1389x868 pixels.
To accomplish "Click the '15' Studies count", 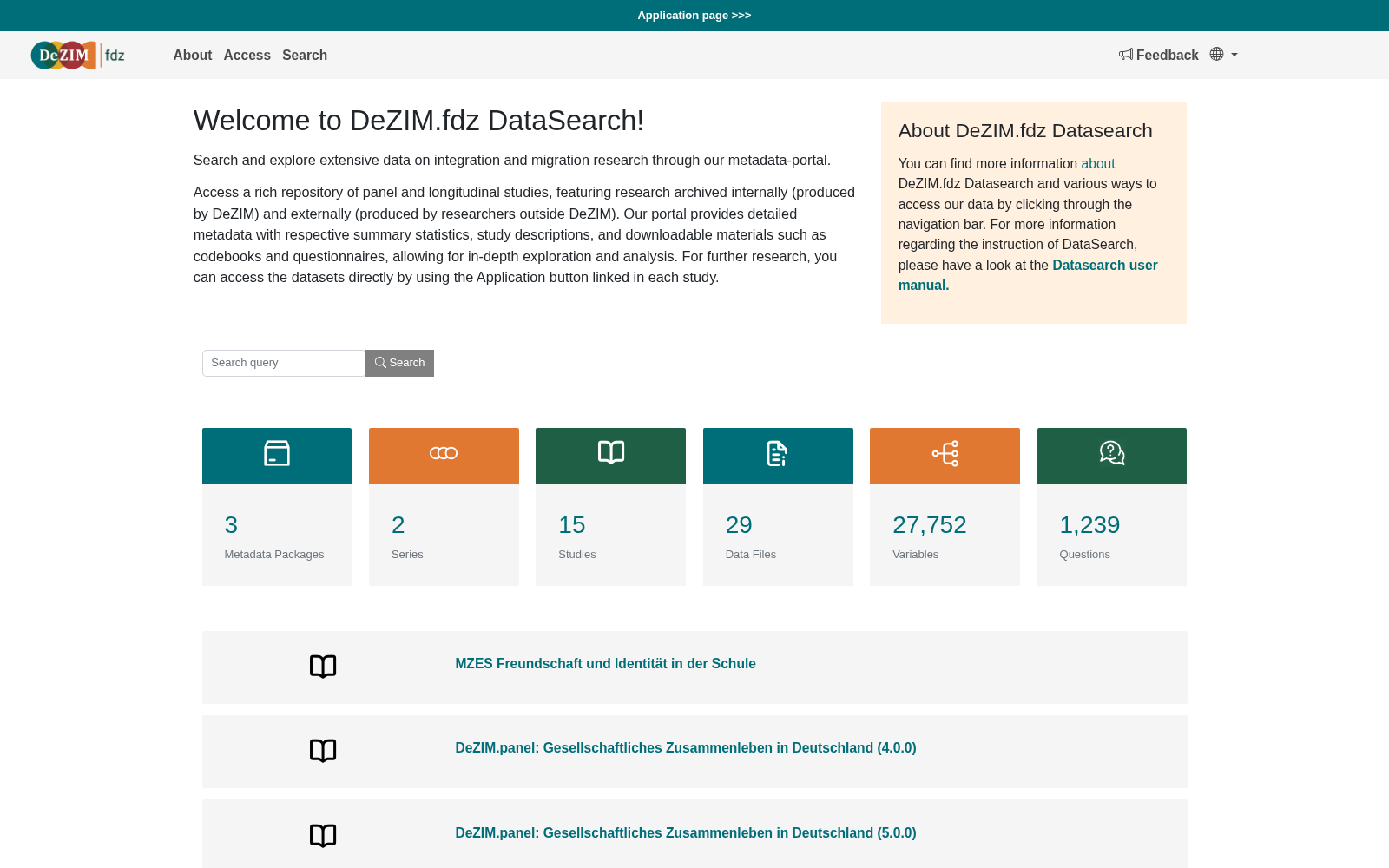I will click(572, 525).
